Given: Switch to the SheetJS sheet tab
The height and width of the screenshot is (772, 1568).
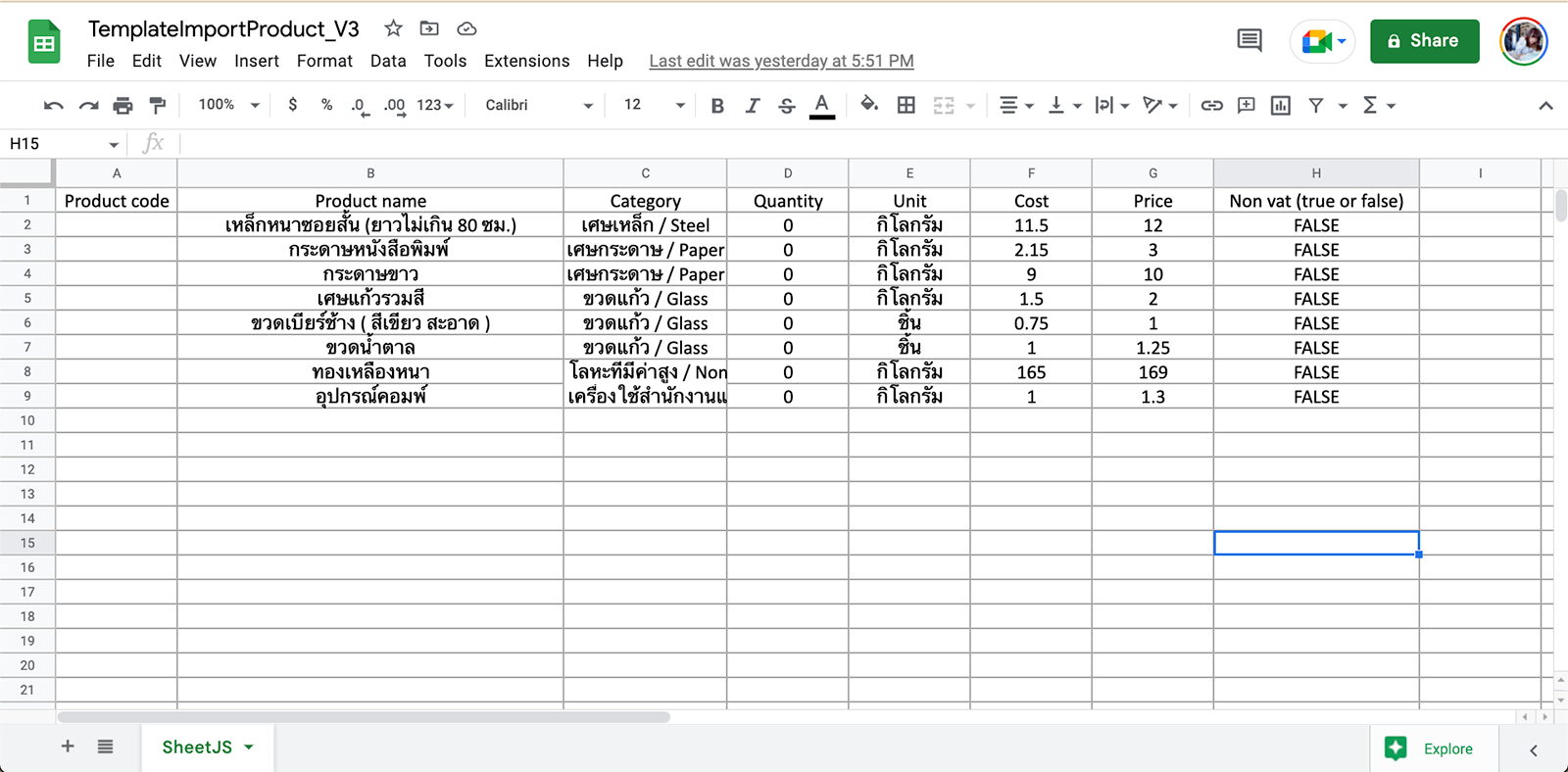Looking at the screenshot, I should point(197,748).
